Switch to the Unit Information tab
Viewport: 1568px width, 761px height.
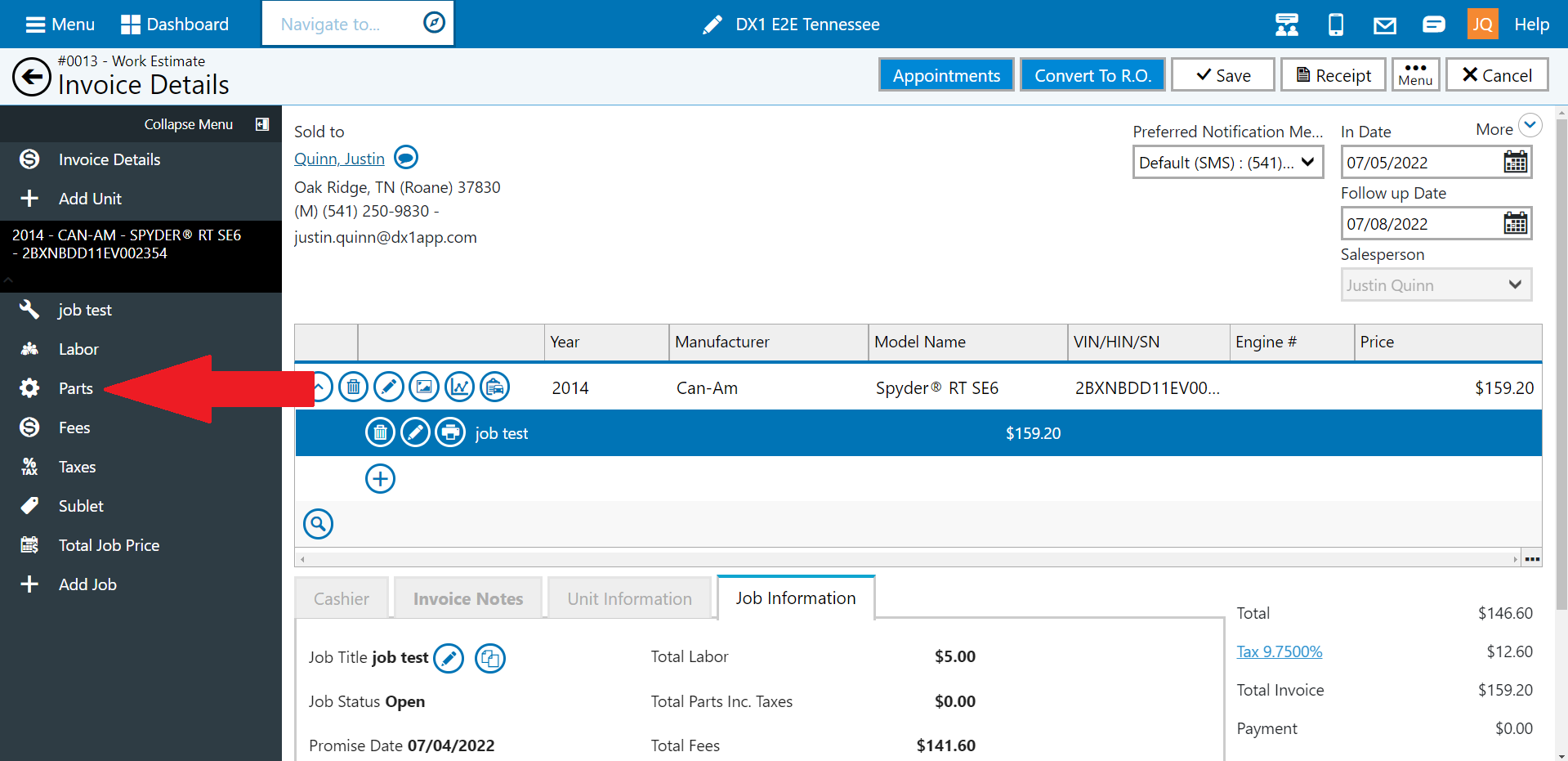tap(629, 598)
